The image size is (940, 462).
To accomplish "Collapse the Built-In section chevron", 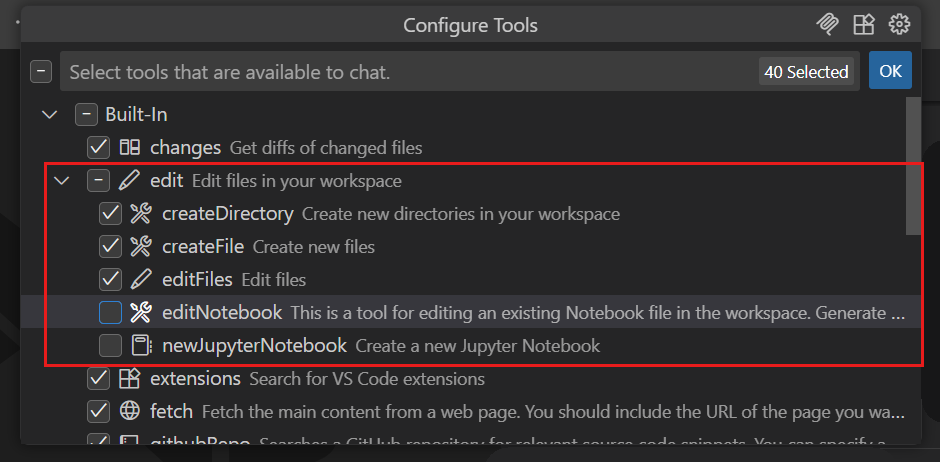I will (x=50, y=115).
